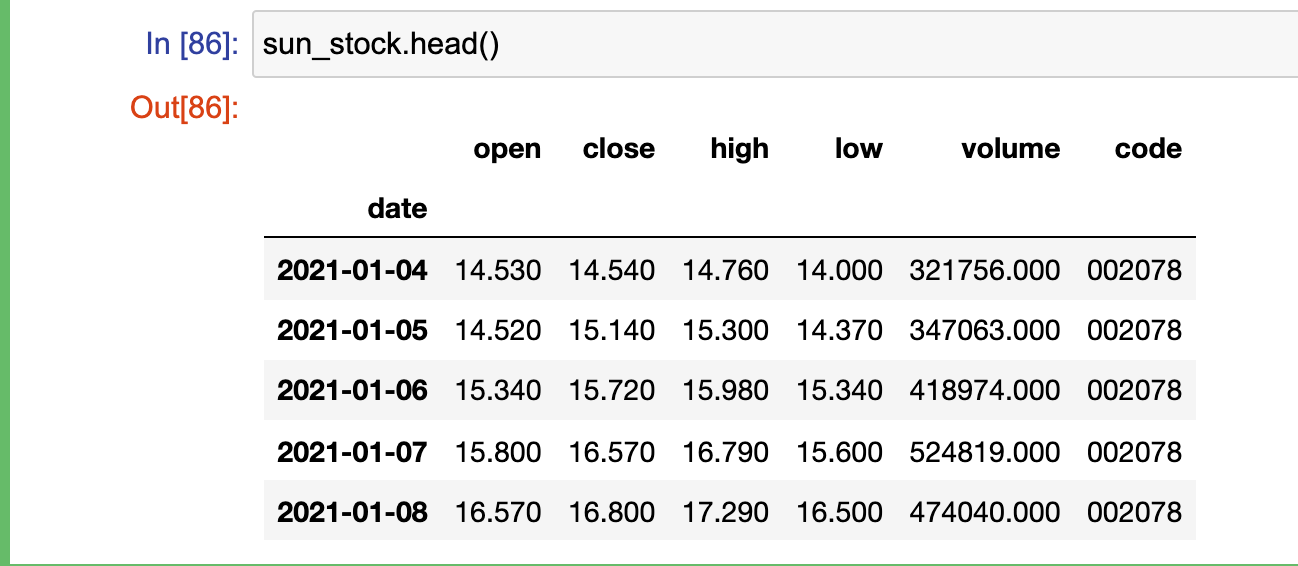Select the 2021-01-04 row index
The image size is (1298, 566).
352,270
